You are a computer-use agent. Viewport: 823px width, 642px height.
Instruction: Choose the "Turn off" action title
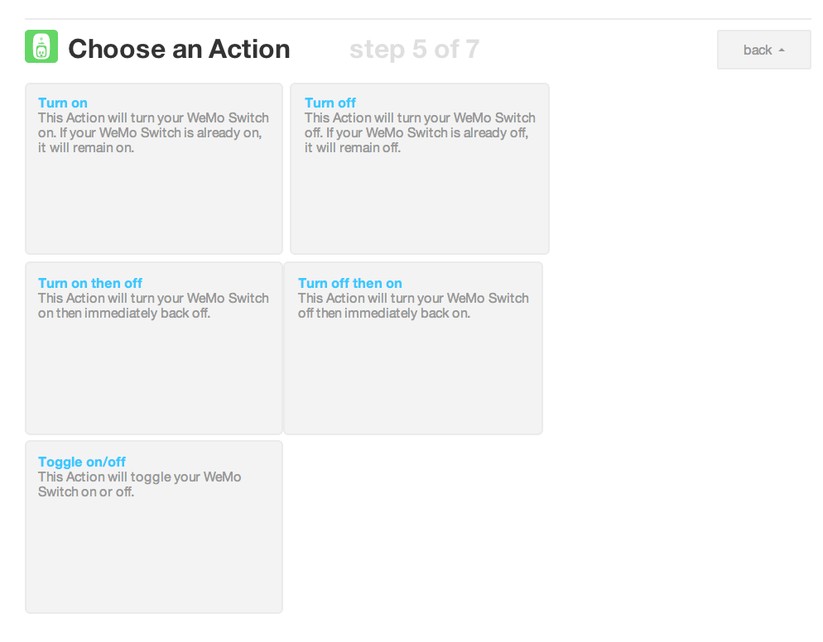click(x=330, y=103)
